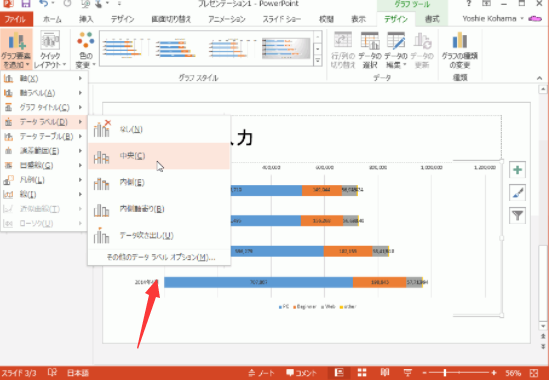Click the Japanese (日本語) language indicator
Screen dimensions: 552x380
coord(78,373)
